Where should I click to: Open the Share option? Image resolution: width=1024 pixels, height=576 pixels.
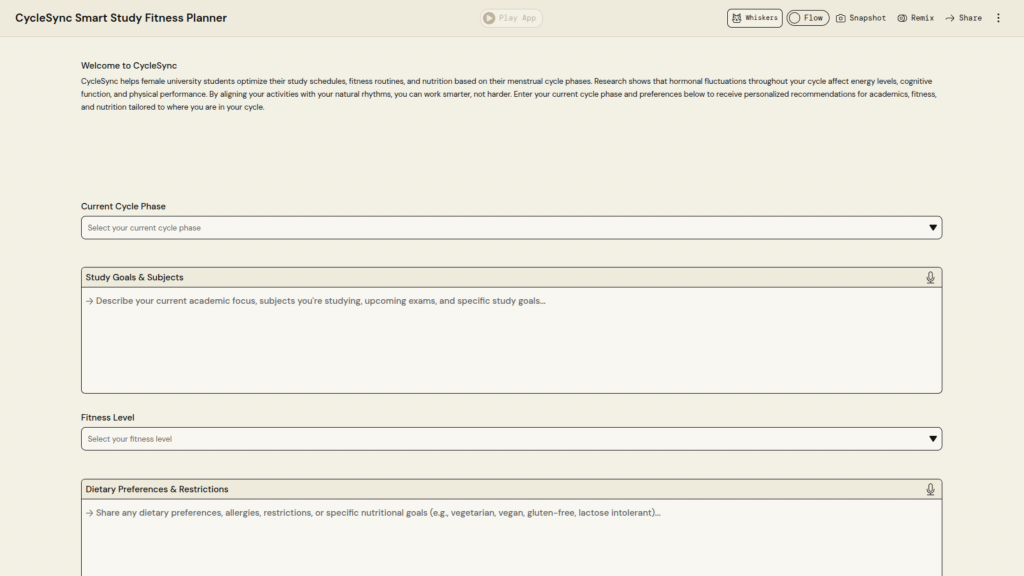coord(963,18)
